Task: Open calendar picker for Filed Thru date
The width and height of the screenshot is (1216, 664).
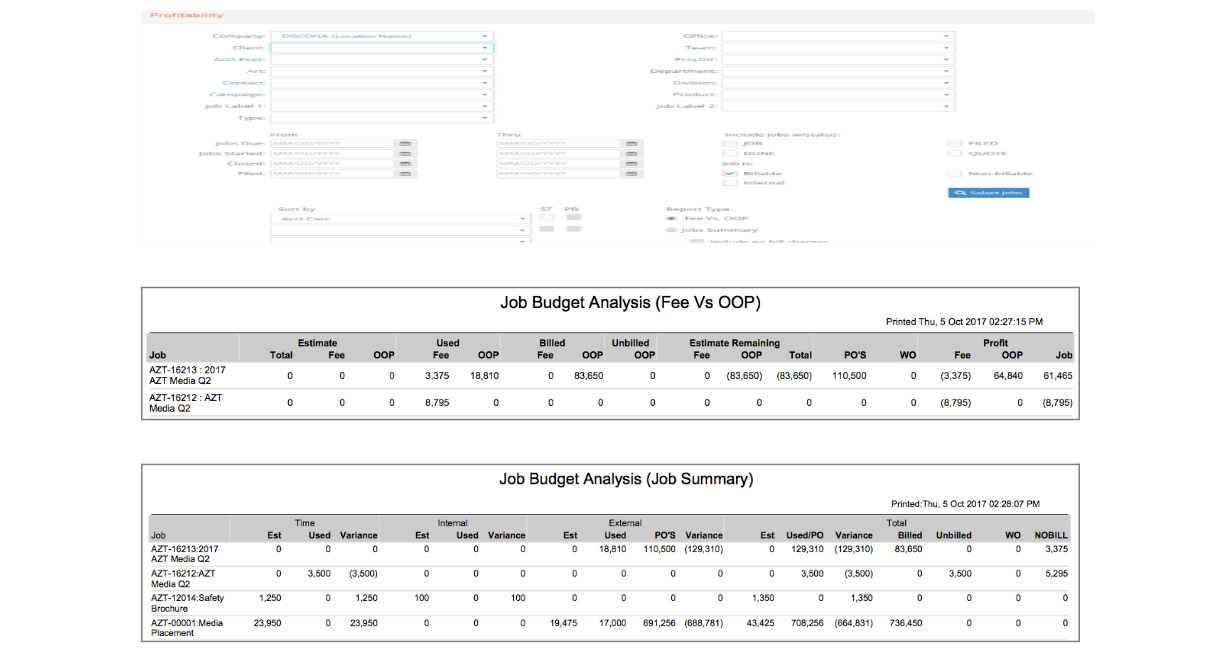Action: pyautogui.click(x=631, y=174)
